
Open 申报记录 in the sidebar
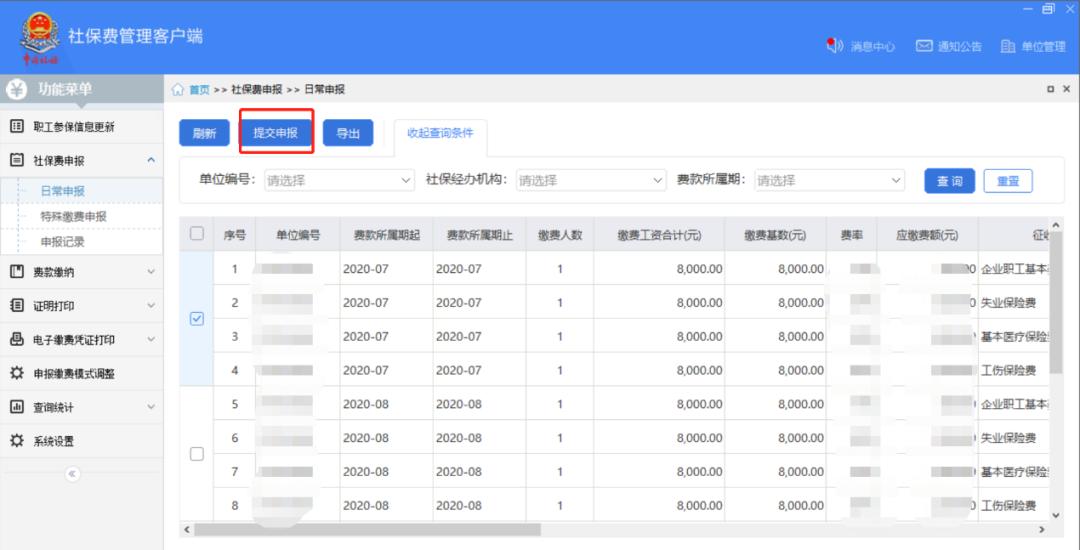(x=62, y=241)
